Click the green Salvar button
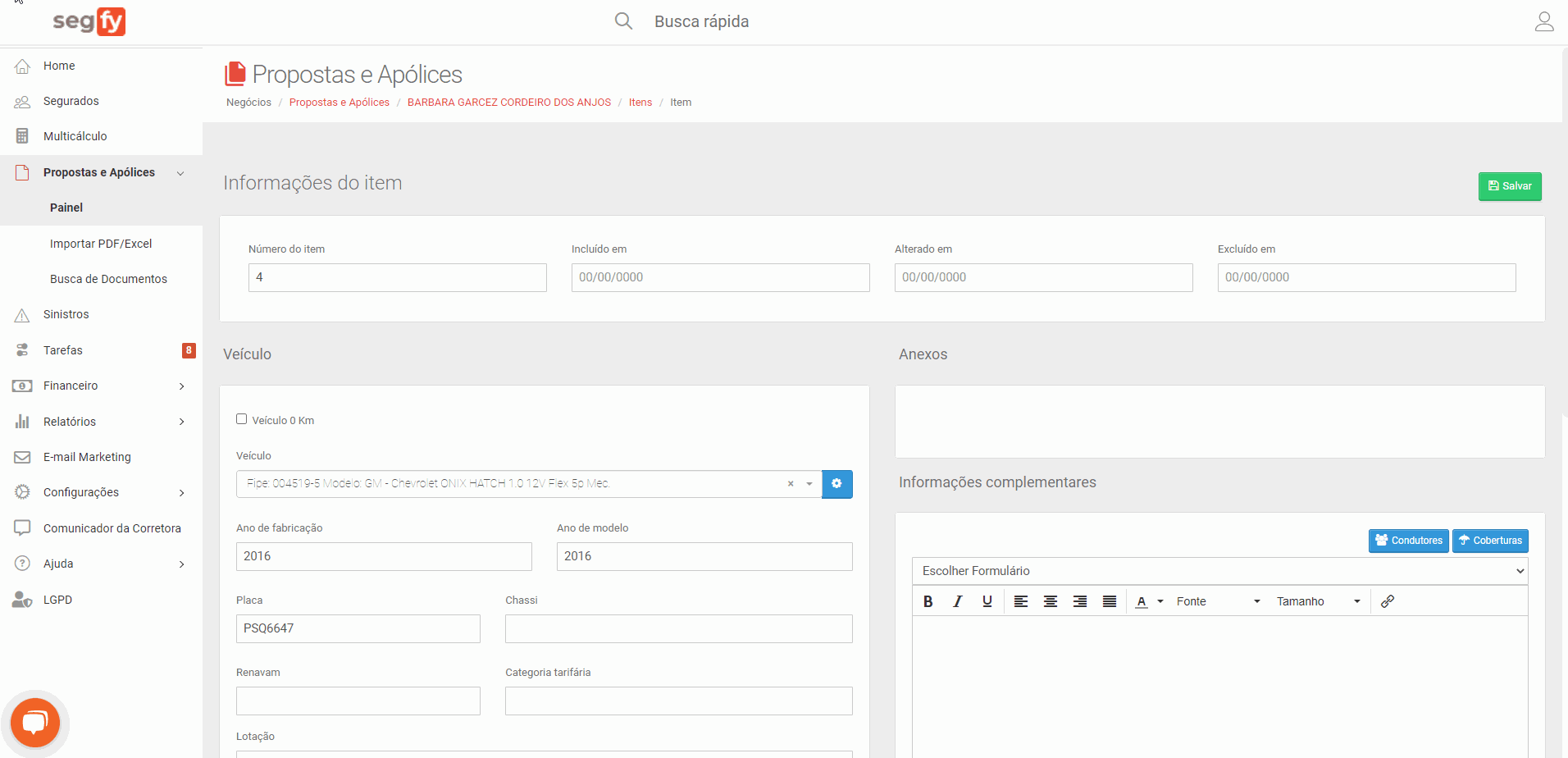Screen dimensions: 1568x758 pos(1509,186)
